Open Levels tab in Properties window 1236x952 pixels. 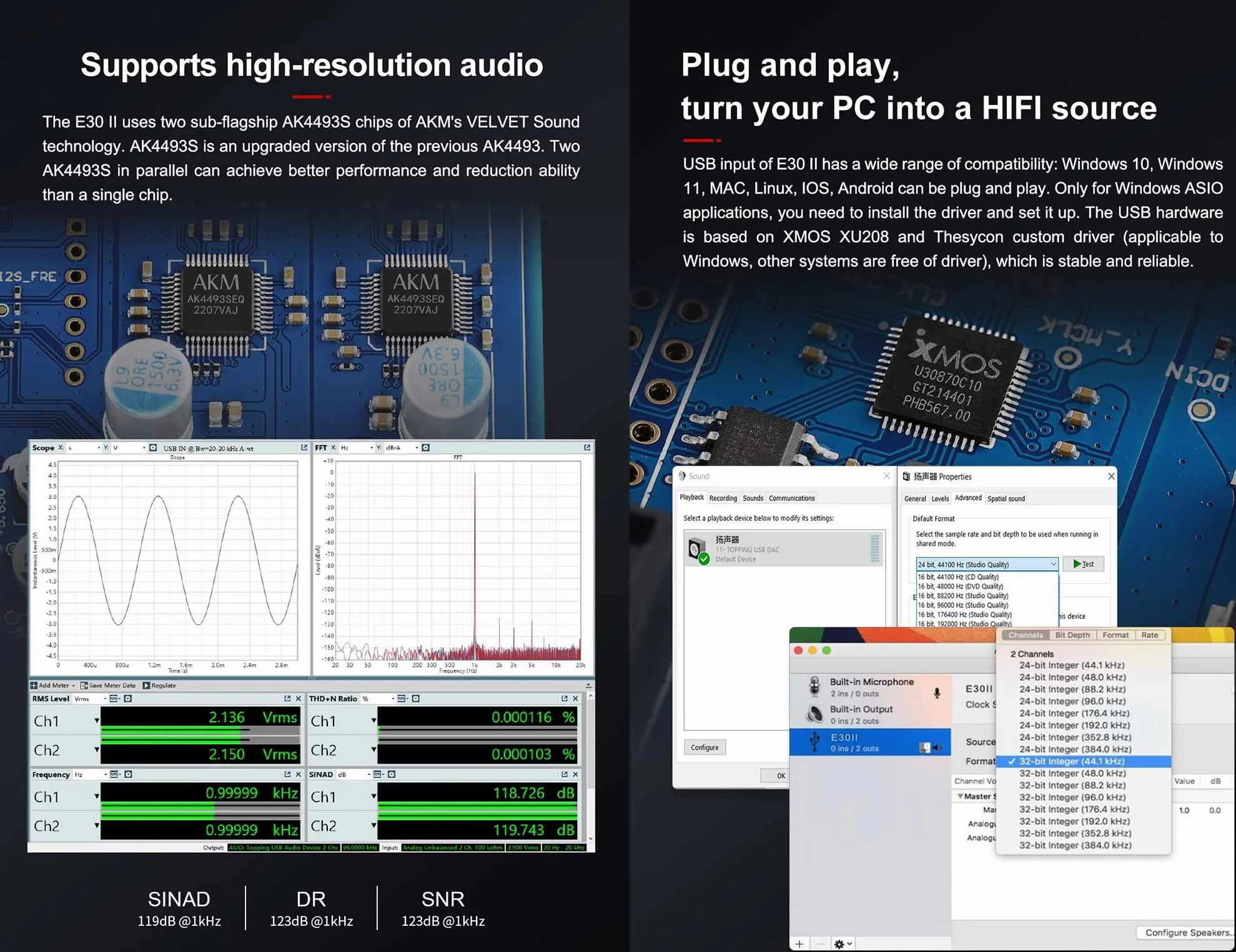(x=940, y=499)
